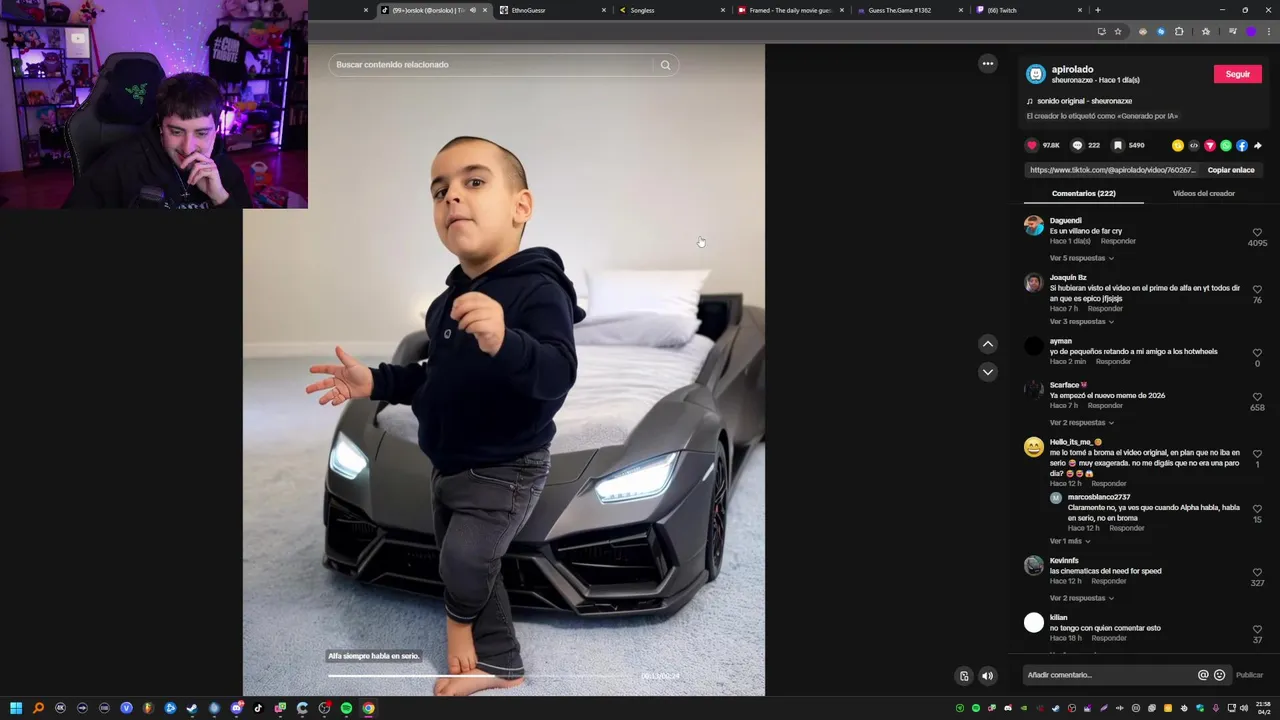Open Daguendi's profile avatar
Viewport: 1280px width, 720px height.
point(1034,225)
